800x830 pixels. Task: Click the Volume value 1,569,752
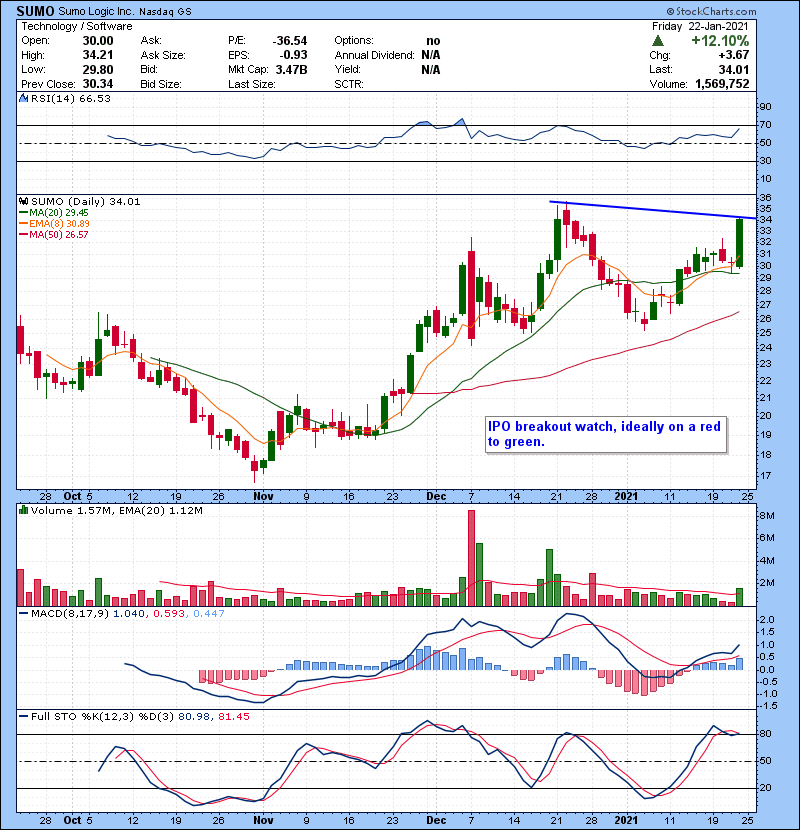722,84
